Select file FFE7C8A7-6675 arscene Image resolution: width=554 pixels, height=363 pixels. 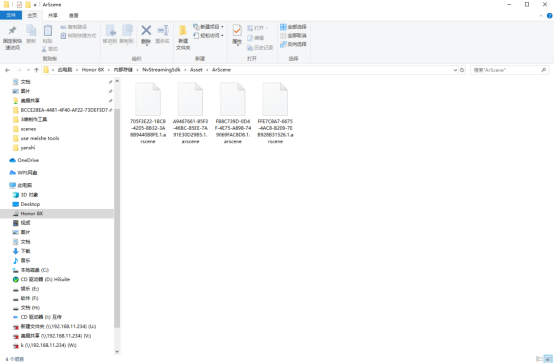[275, 113]
